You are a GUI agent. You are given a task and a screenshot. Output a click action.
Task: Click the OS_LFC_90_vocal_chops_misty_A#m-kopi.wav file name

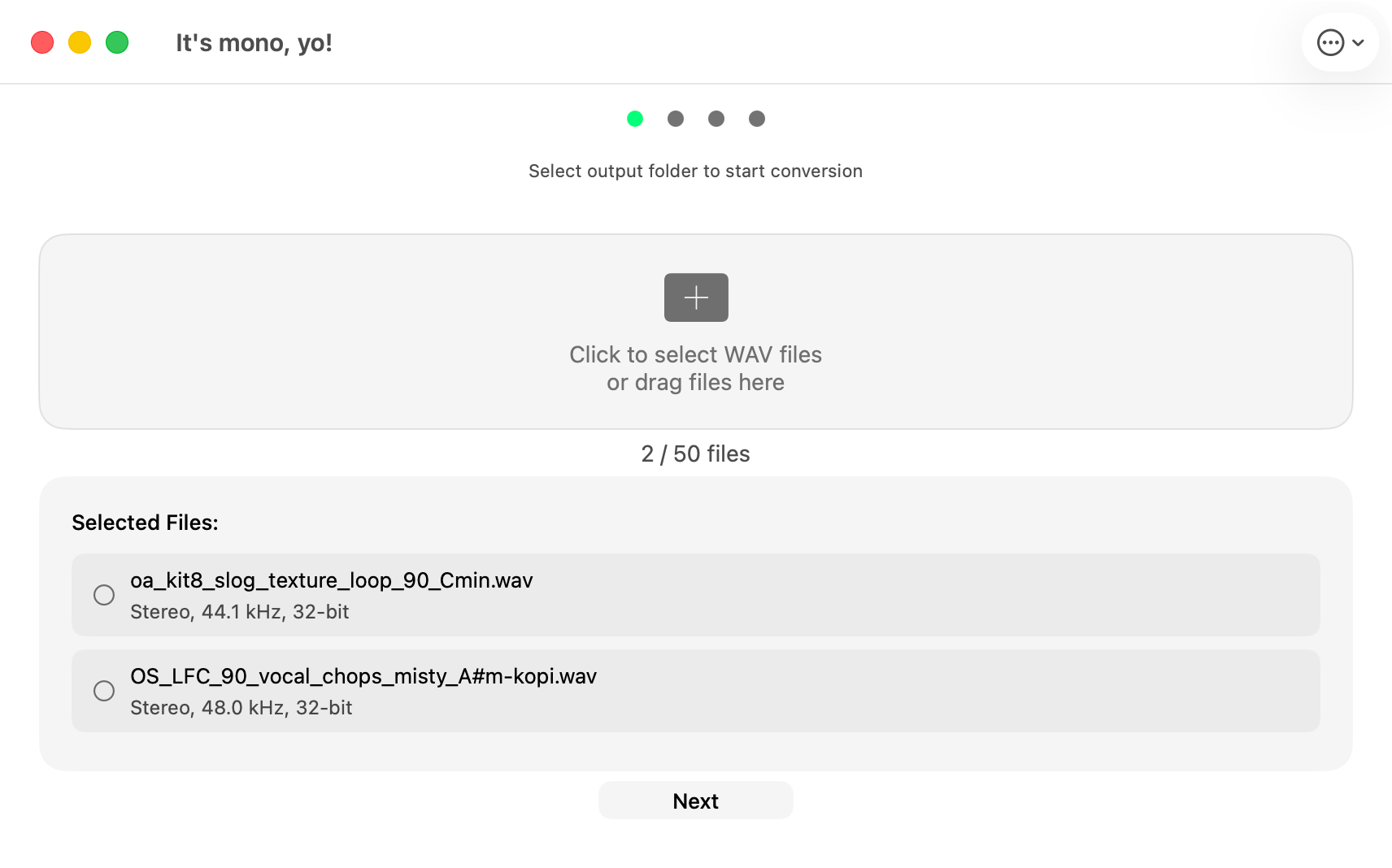click(x=363, y=676)
